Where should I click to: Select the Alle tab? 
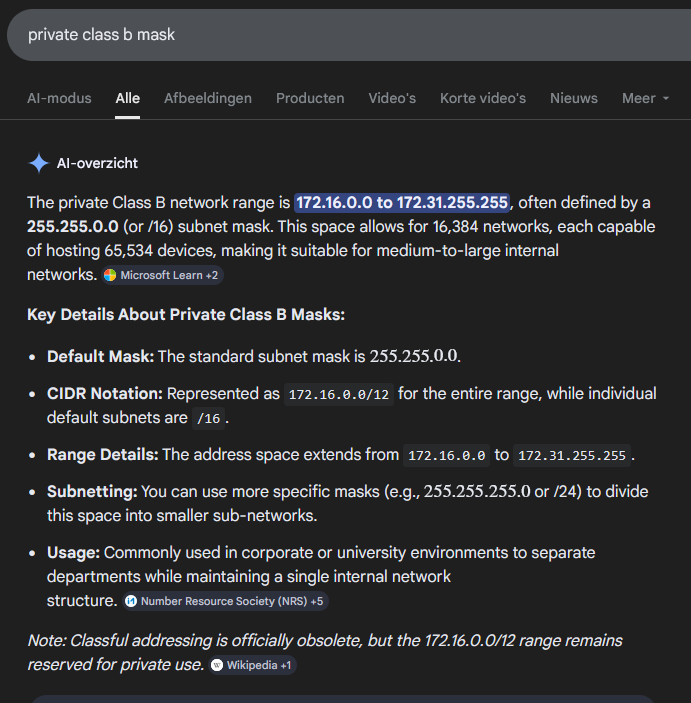127,98
